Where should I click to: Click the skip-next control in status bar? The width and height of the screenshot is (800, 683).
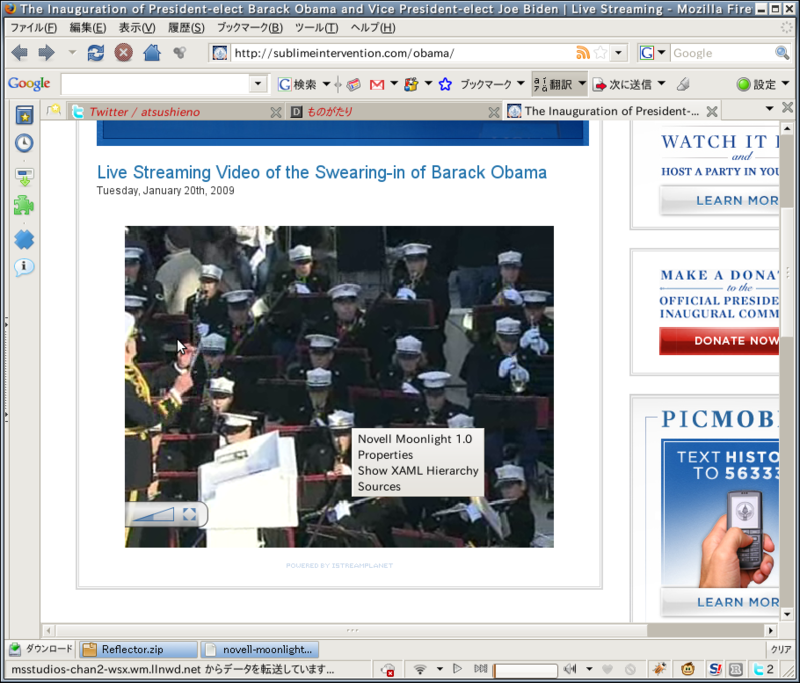coord(480,668)
